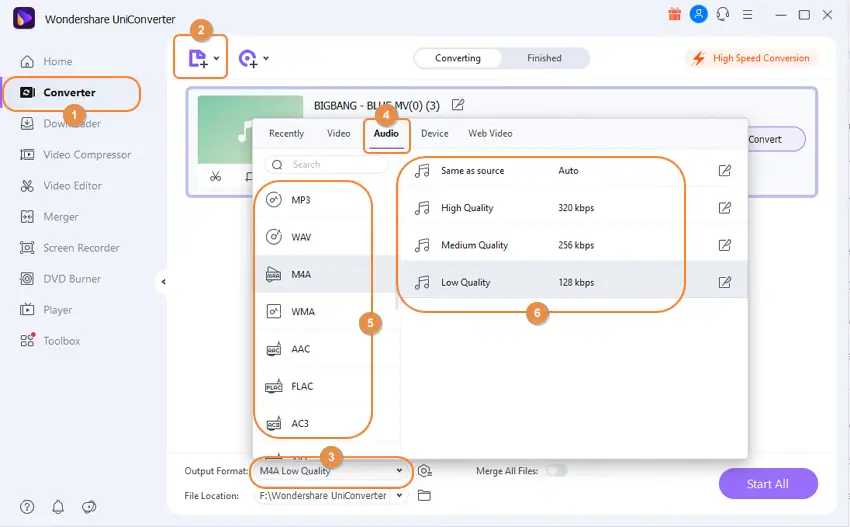Screen dimensions: 850x527
Task: Select the Web Video tab
Action: [490, 133]
